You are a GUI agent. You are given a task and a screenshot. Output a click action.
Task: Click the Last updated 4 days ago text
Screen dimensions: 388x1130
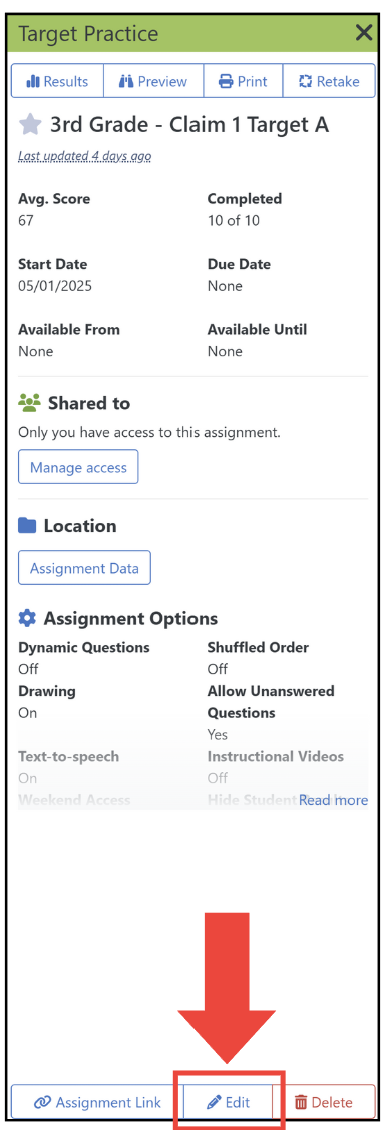pyautogui.click(x=84, y=156)
